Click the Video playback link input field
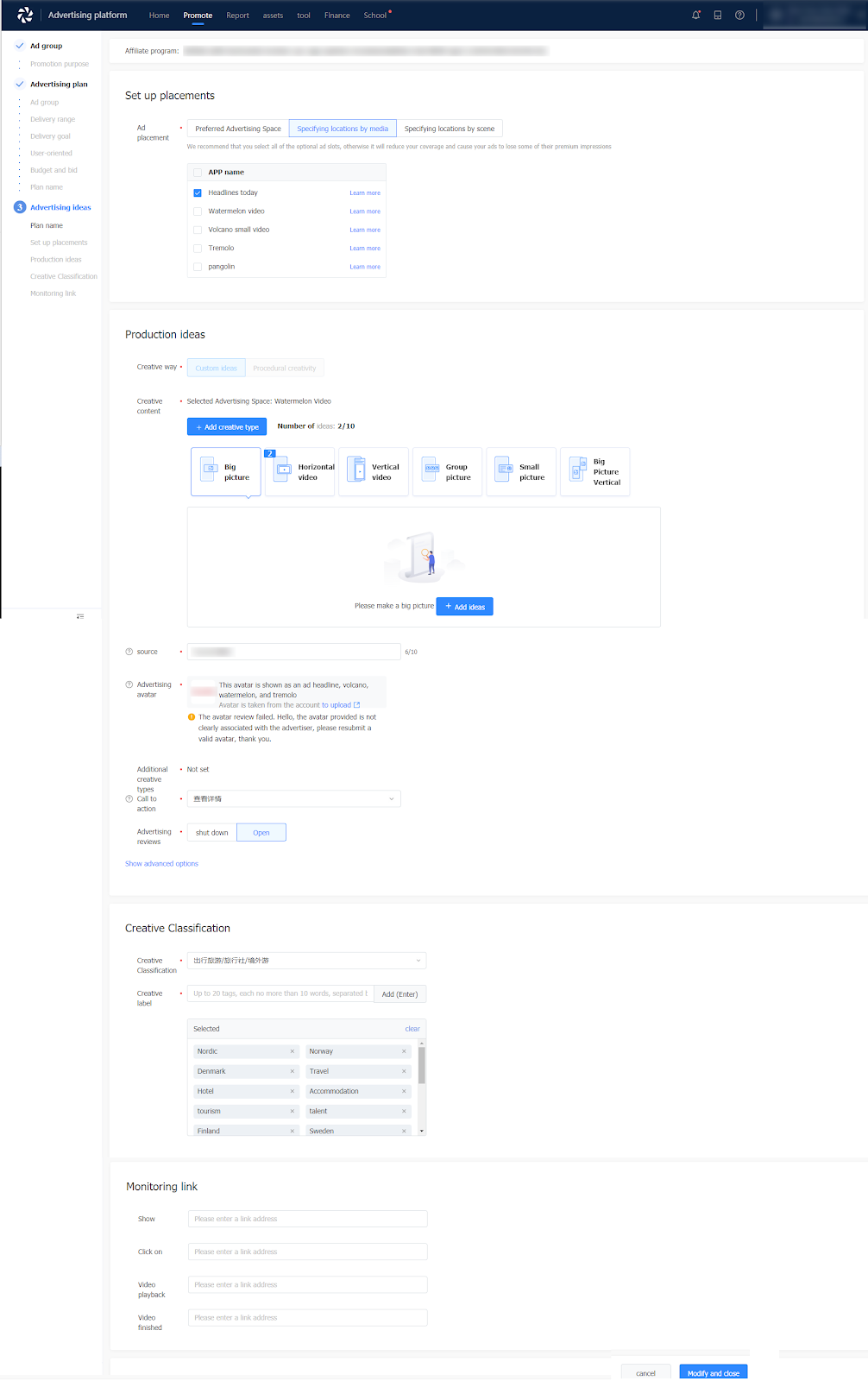The image size is (868, 1381). pos(307,1284)
